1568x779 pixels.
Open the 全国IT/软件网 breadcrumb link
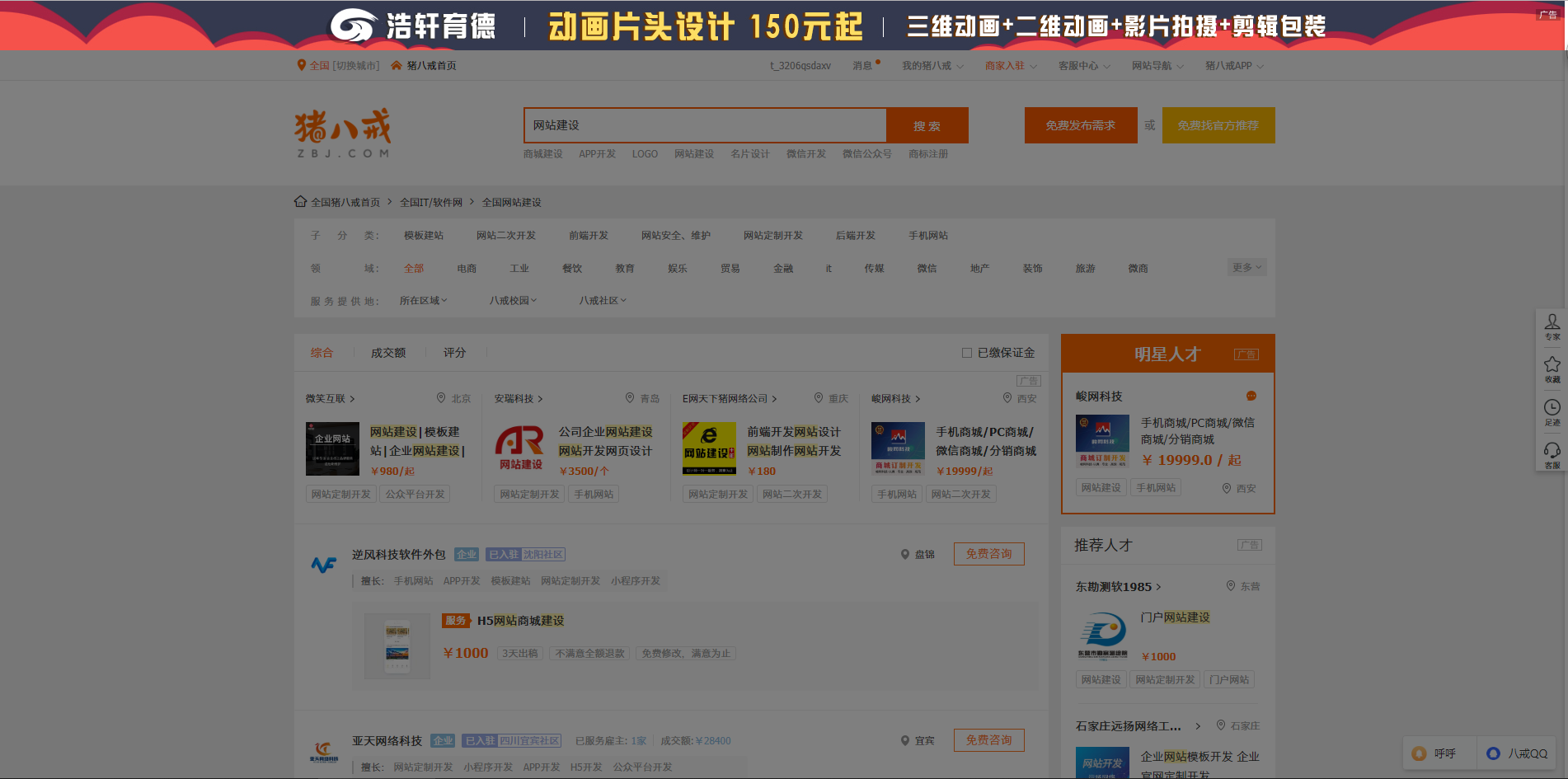(x=431, y=203)
